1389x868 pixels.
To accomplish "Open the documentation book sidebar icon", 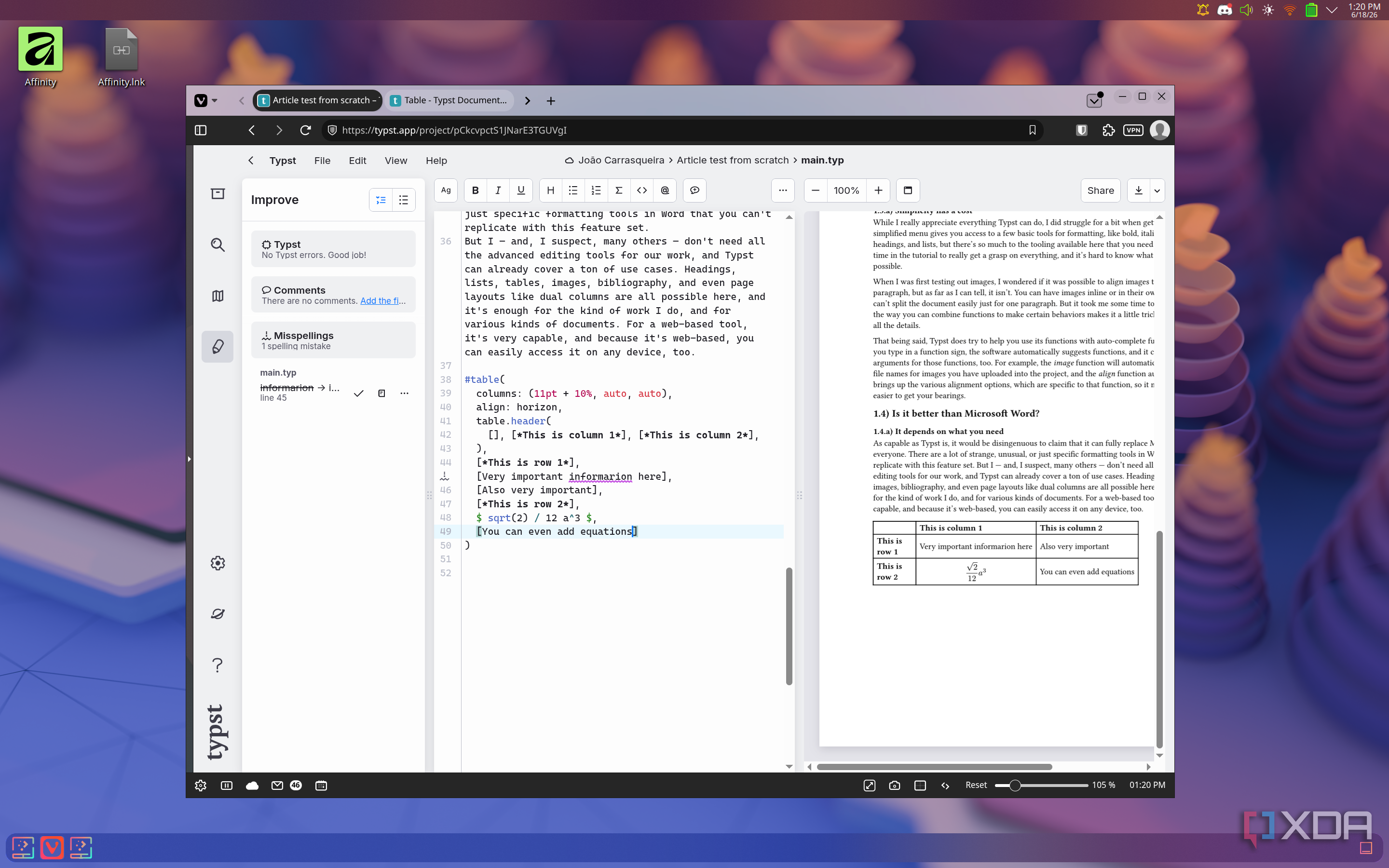I will coord(218,296).
